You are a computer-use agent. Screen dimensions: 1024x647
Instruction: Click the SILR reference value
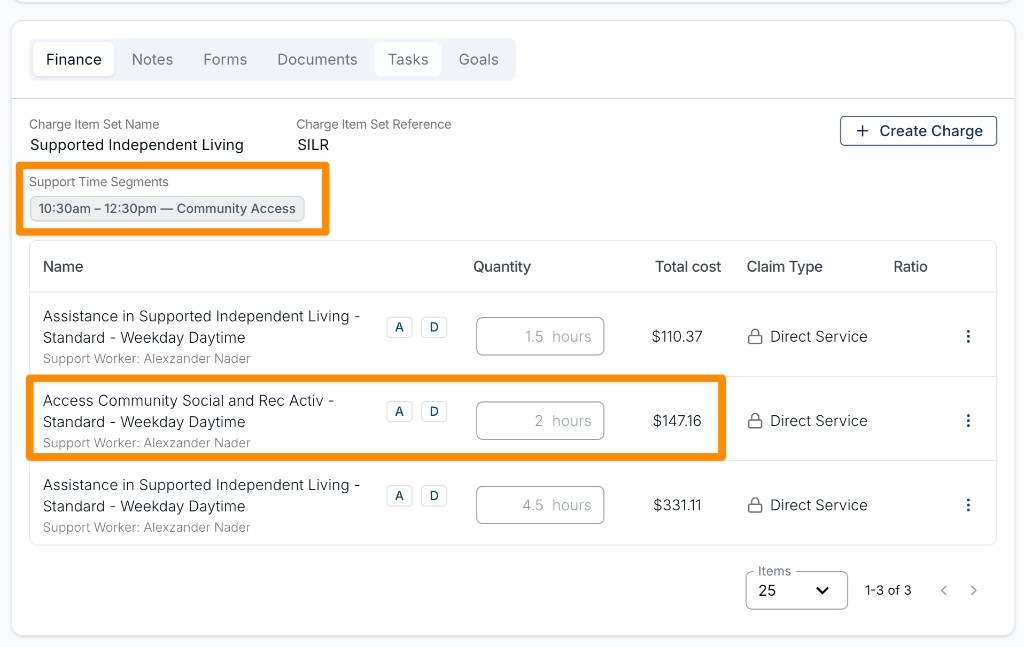(313, 145)
